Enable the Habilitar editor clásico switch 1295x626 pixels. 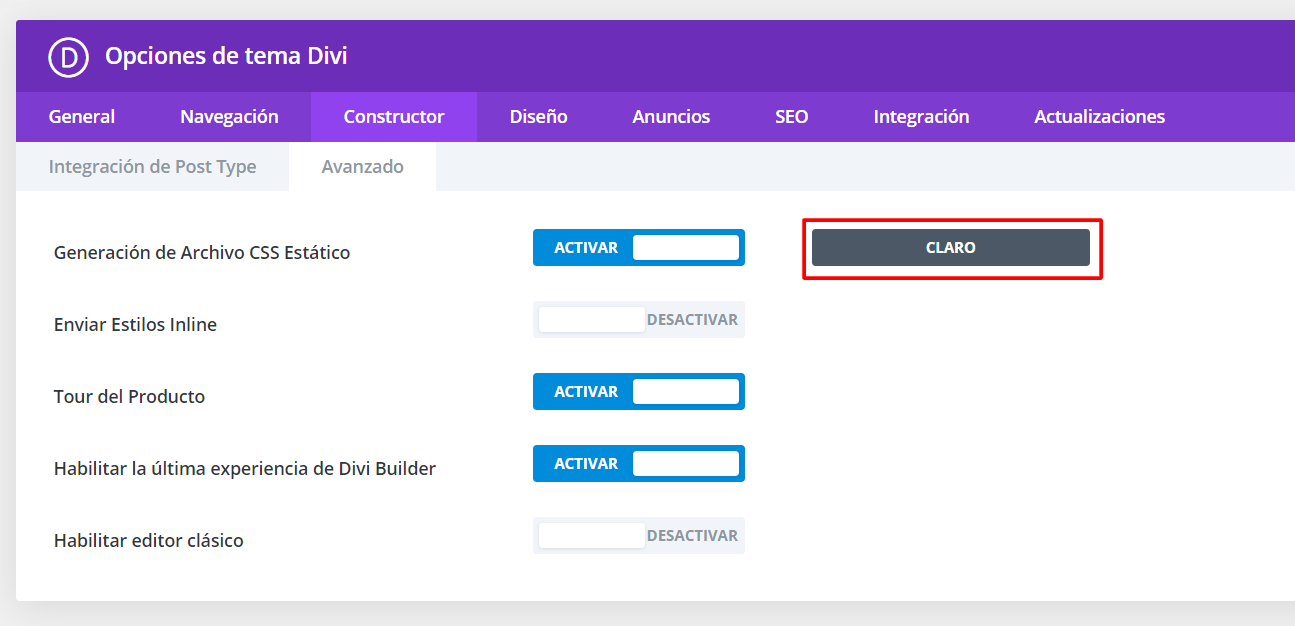(639, 536)
